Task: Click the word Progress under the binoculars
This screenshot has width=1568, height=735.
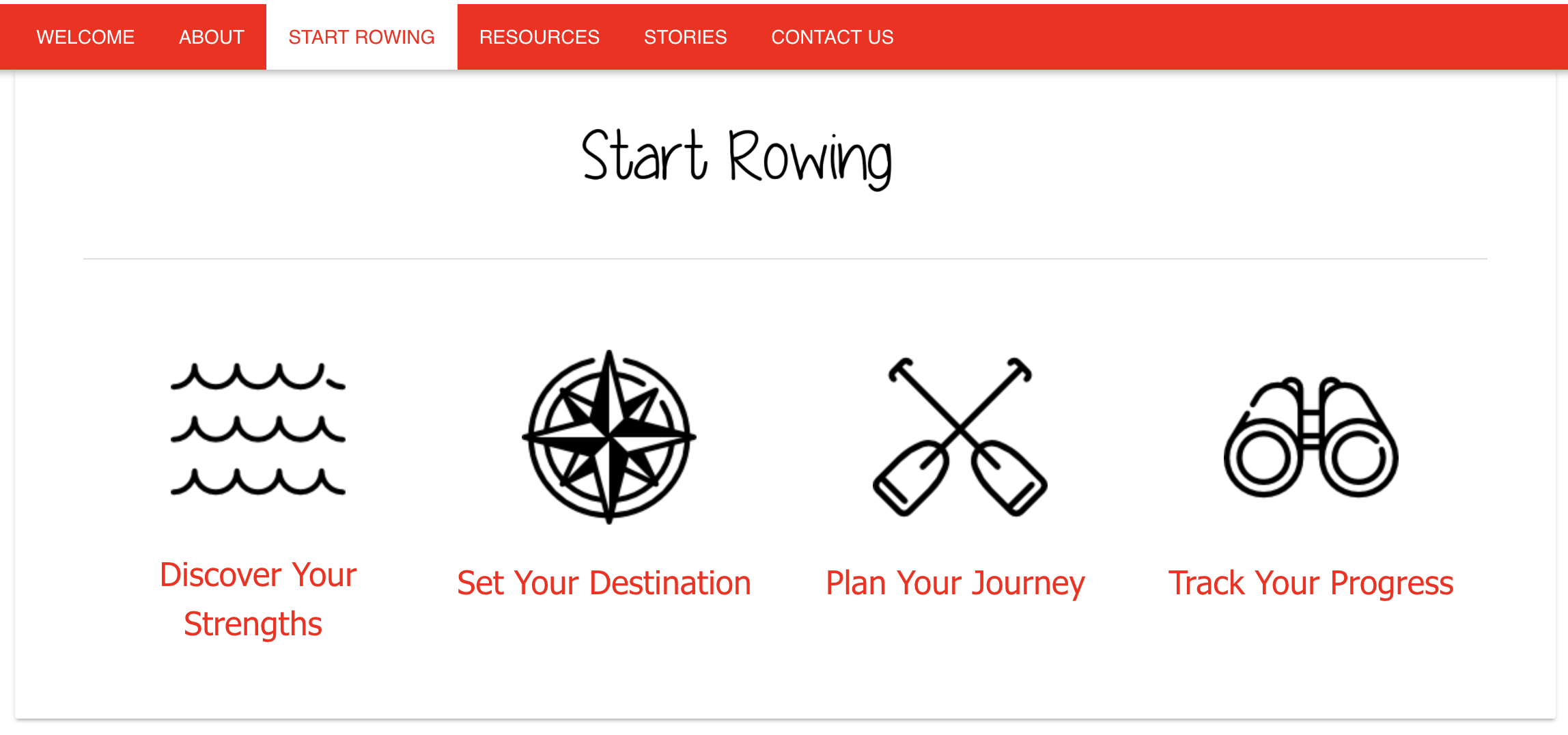Action: click(x=1392, y=583)
